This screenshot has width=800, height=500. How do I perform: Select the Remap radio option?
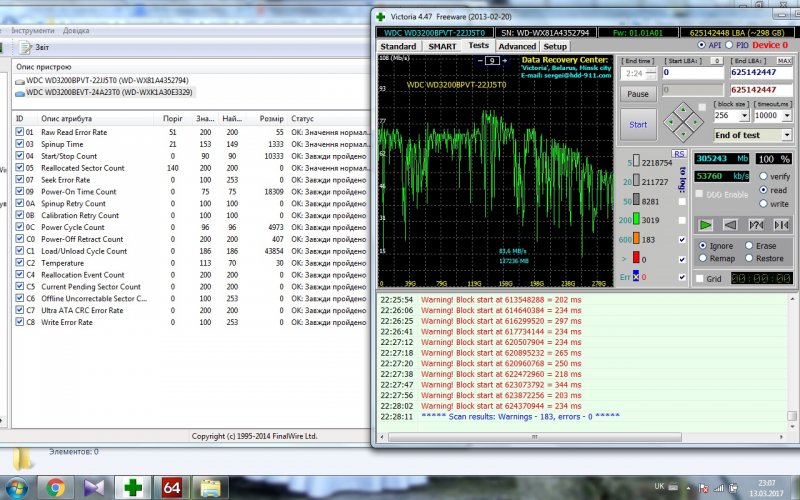[703, 258]
